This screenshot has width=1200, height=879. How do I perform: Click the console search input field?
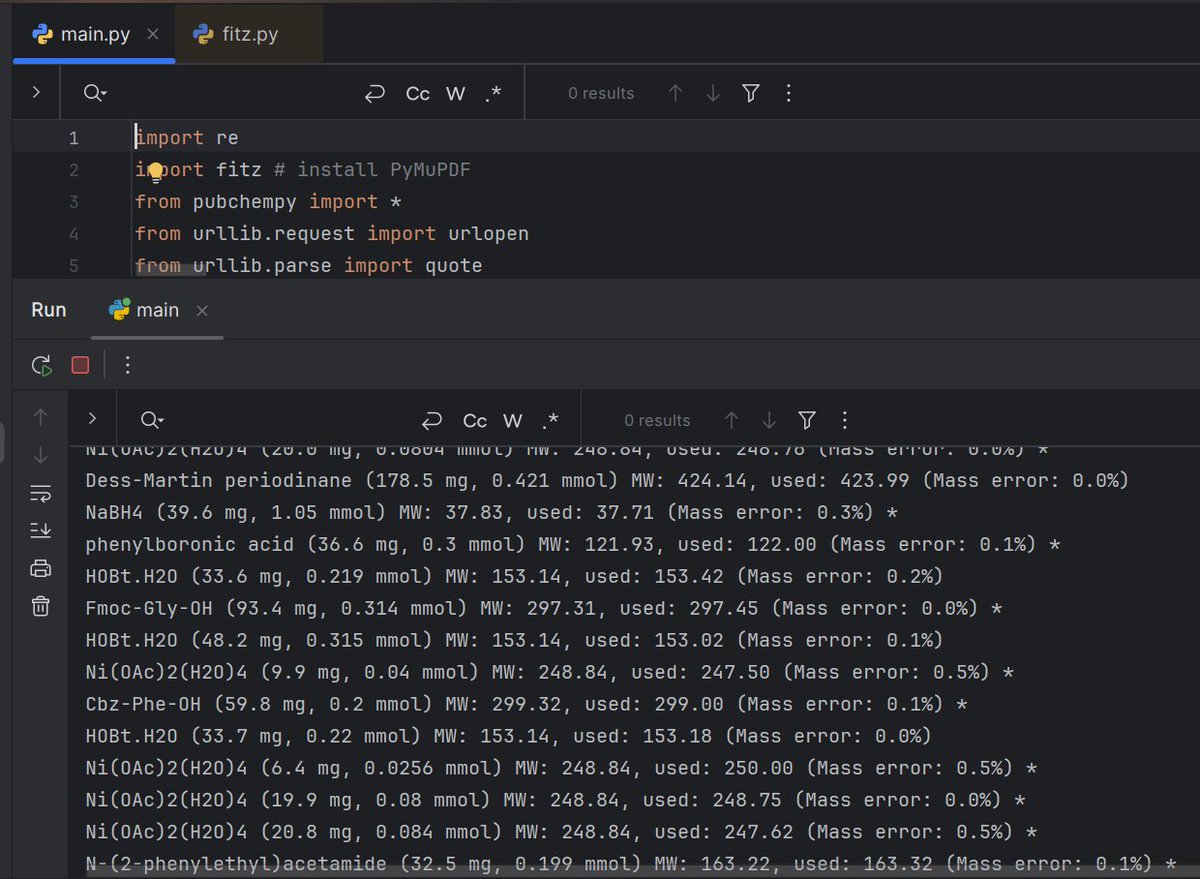point(290,420)
